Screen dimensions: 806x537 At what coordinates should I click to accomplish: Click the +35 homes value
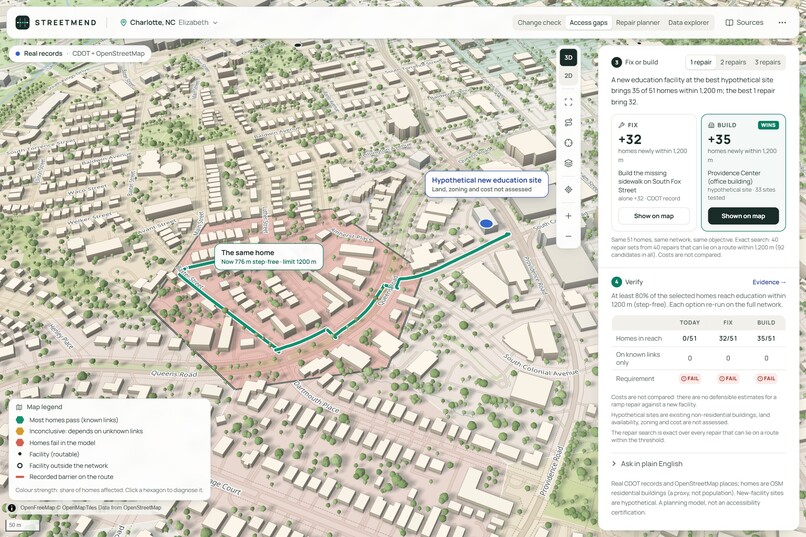[719, 139]
